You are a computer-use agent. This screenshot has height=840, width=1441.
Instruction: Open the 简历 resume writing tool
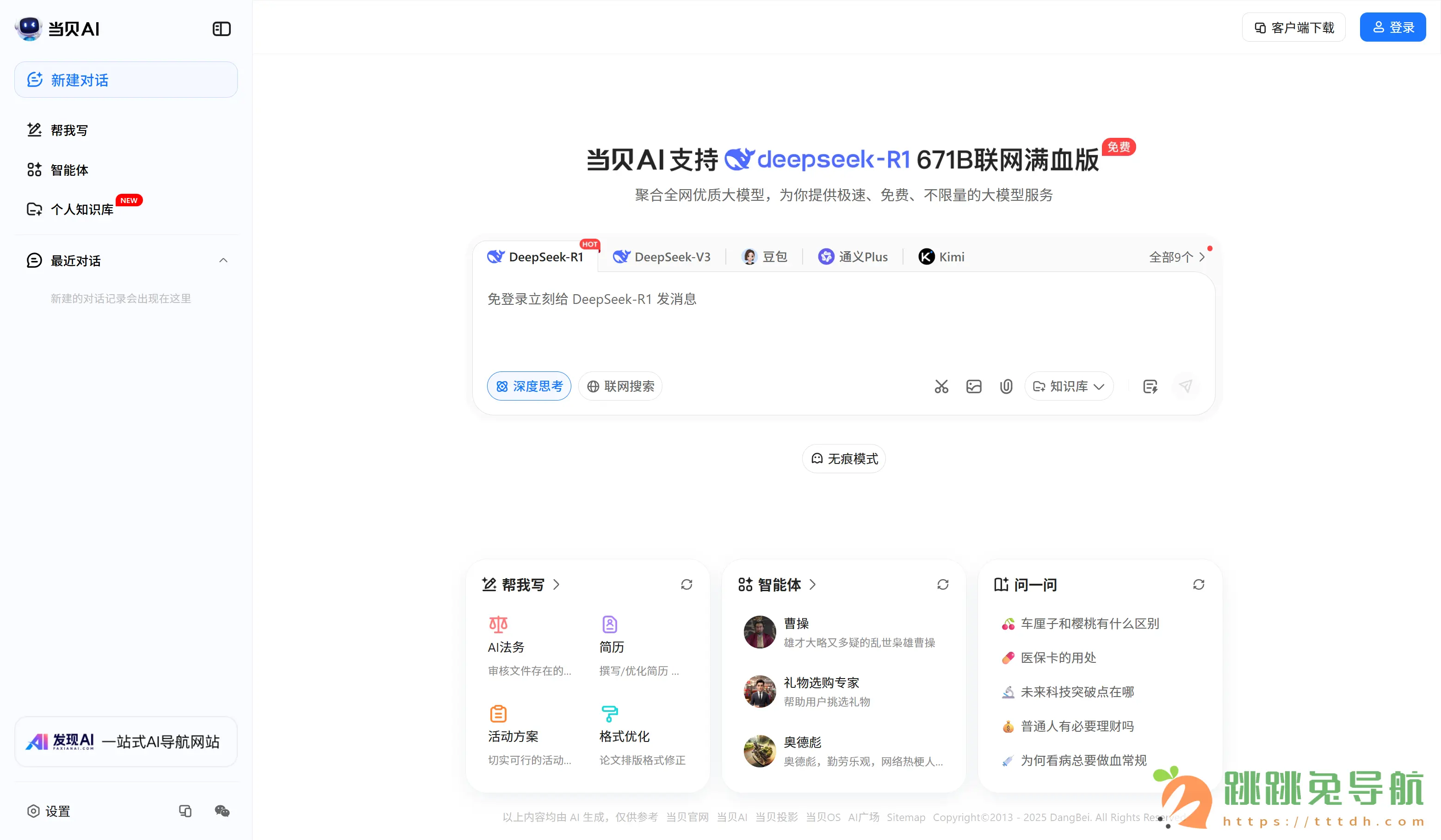pyautogui.click(x=640, y=646)
